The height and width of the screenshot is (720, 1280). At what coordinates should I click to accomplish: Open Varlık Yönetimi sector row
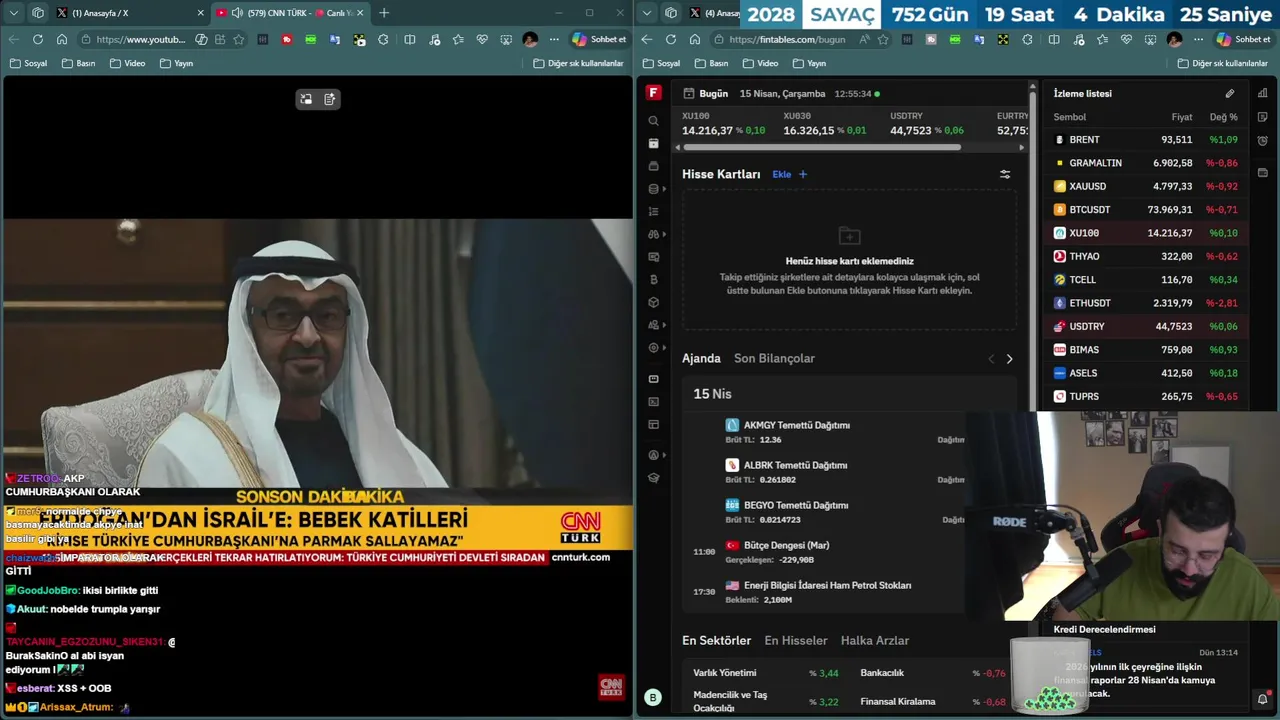(x=766, y=673)
